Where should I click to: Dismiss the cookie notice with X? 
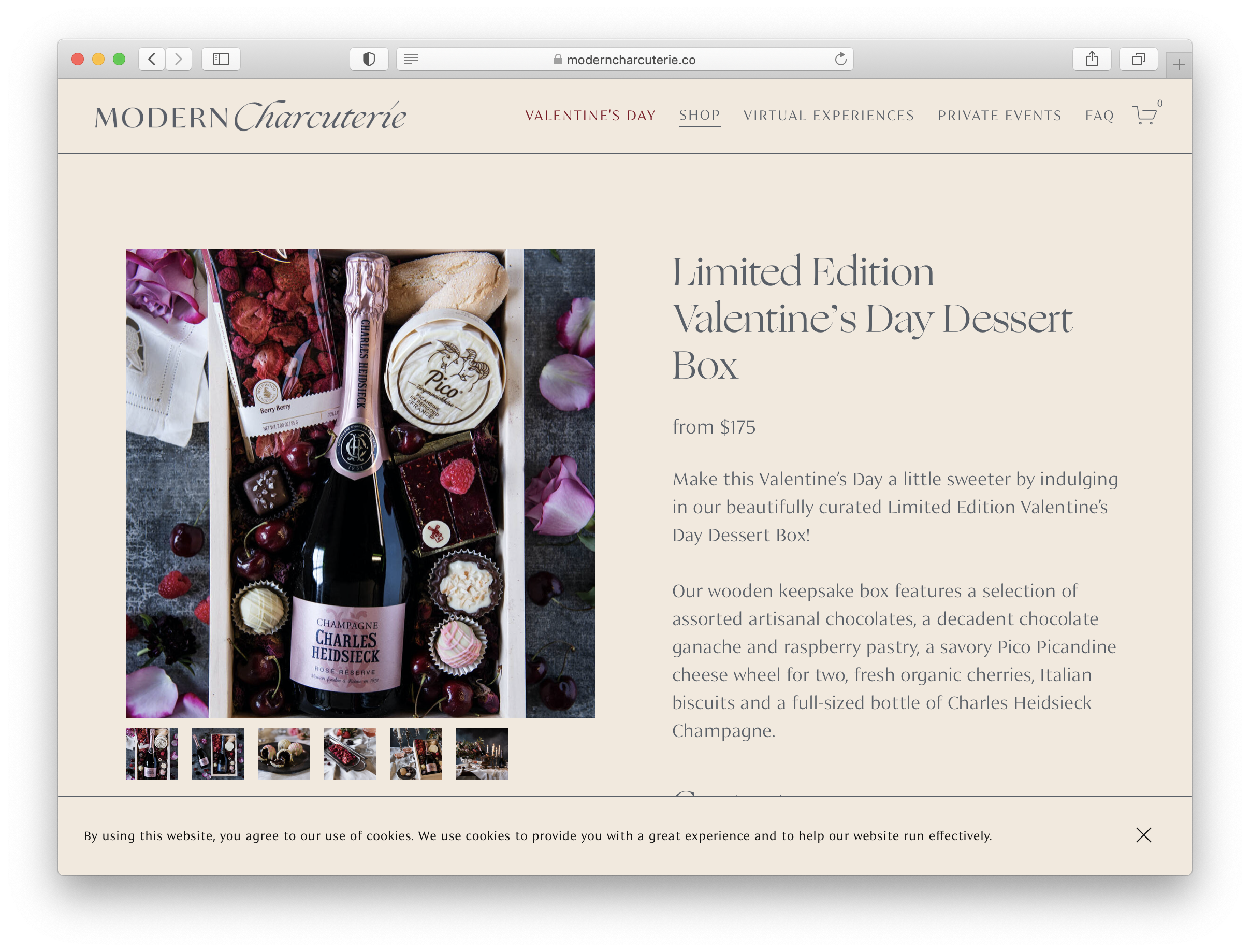pyautogui.click(x=1143, y=835)
